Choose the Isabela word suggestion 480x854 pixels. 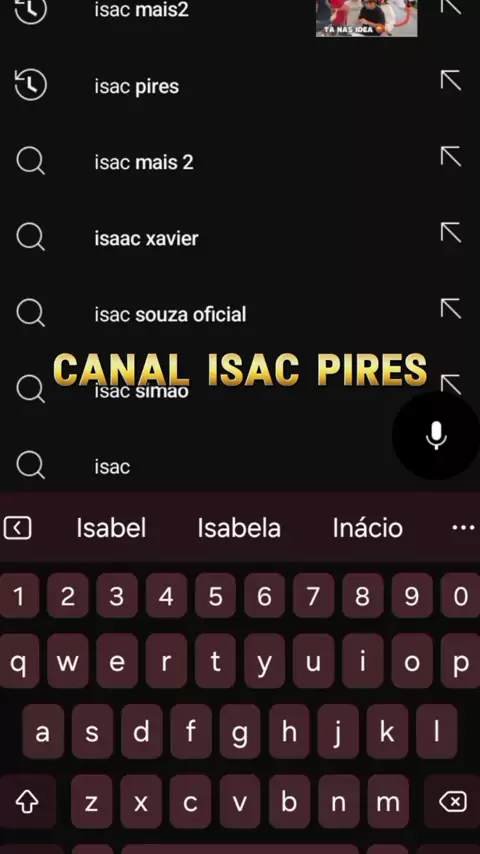pyautogui.click(x=239, y=528)
